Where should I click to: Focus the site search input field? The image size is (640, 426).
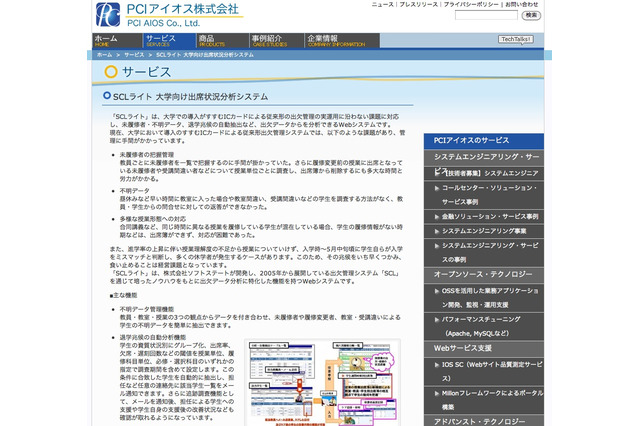[486, 15]
